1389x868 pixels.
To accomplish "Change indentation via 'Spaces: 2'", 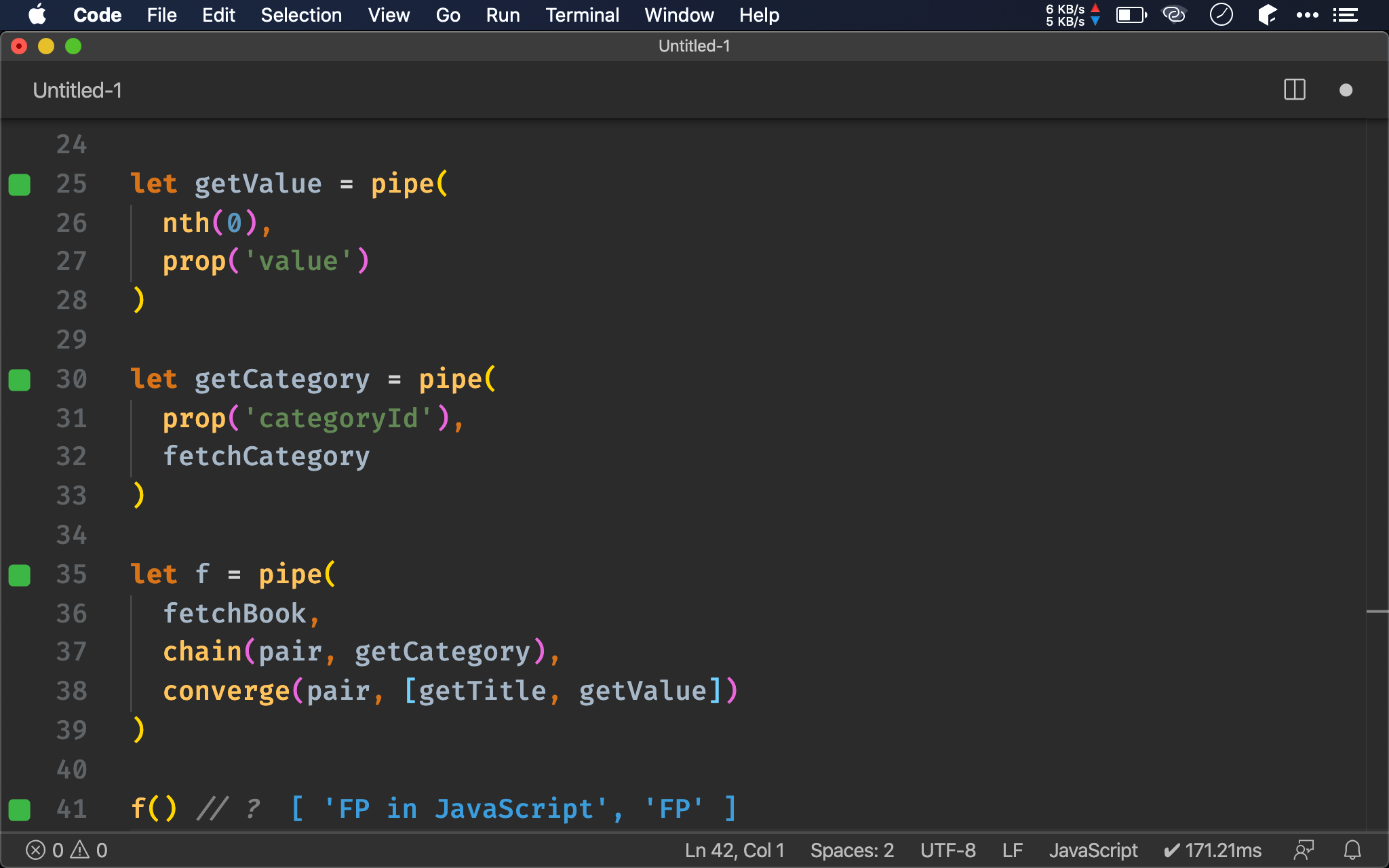I will 852,850.
